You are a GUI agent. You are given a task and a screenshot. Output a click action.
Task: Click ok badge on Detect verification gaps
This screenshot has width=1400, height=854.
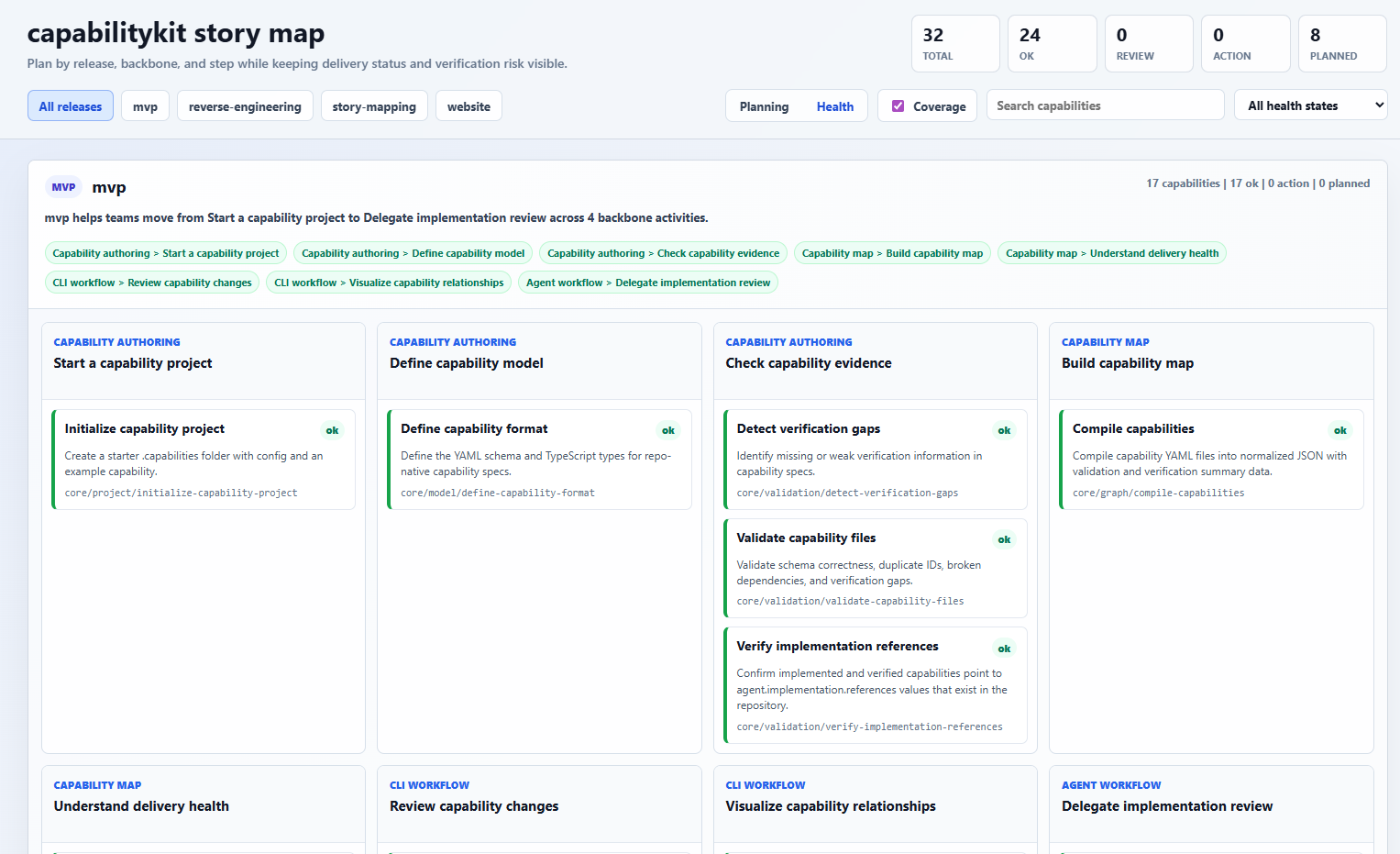pos(1004,430)
